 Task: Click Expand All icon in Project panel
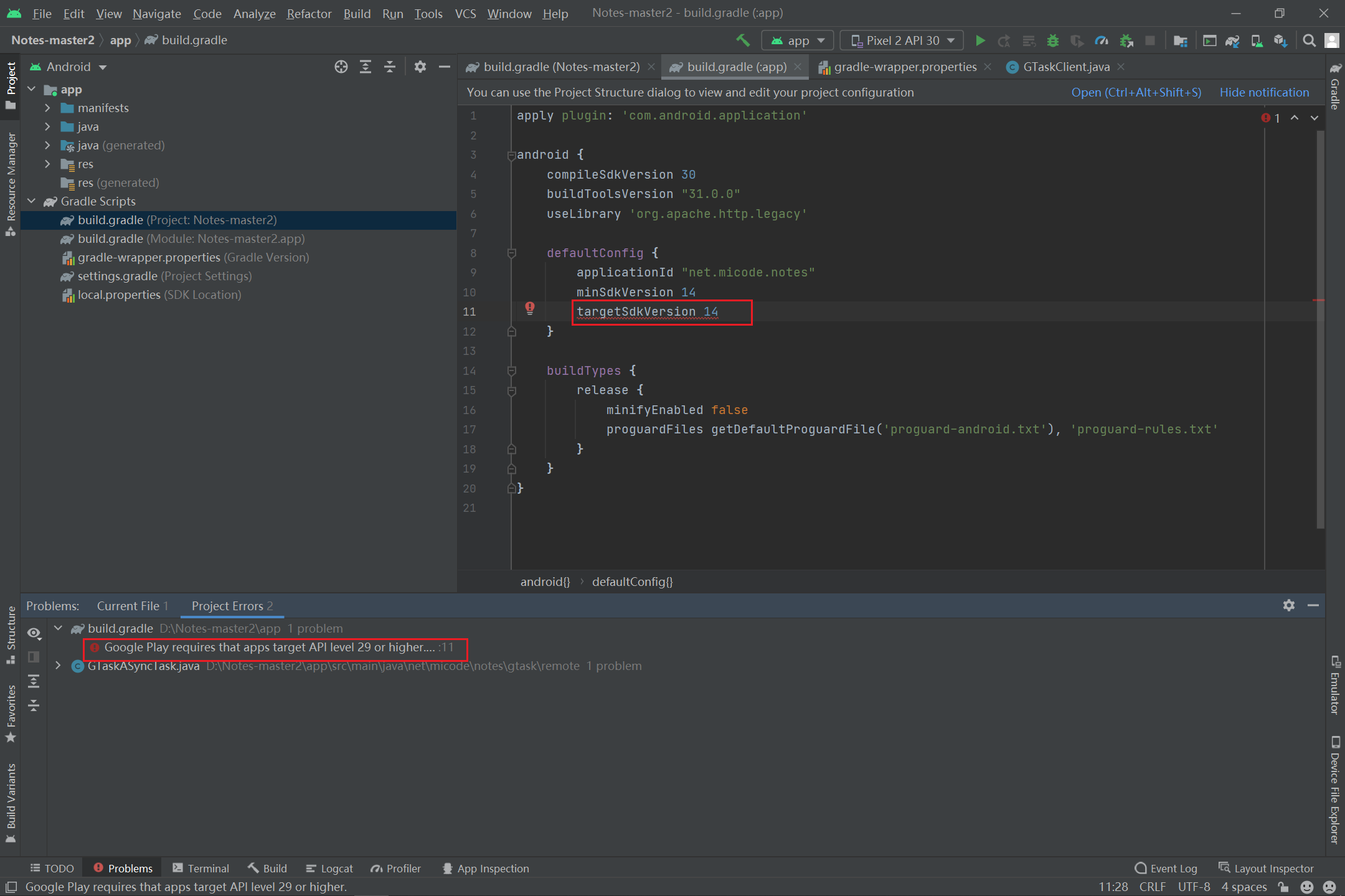[366, 67]
